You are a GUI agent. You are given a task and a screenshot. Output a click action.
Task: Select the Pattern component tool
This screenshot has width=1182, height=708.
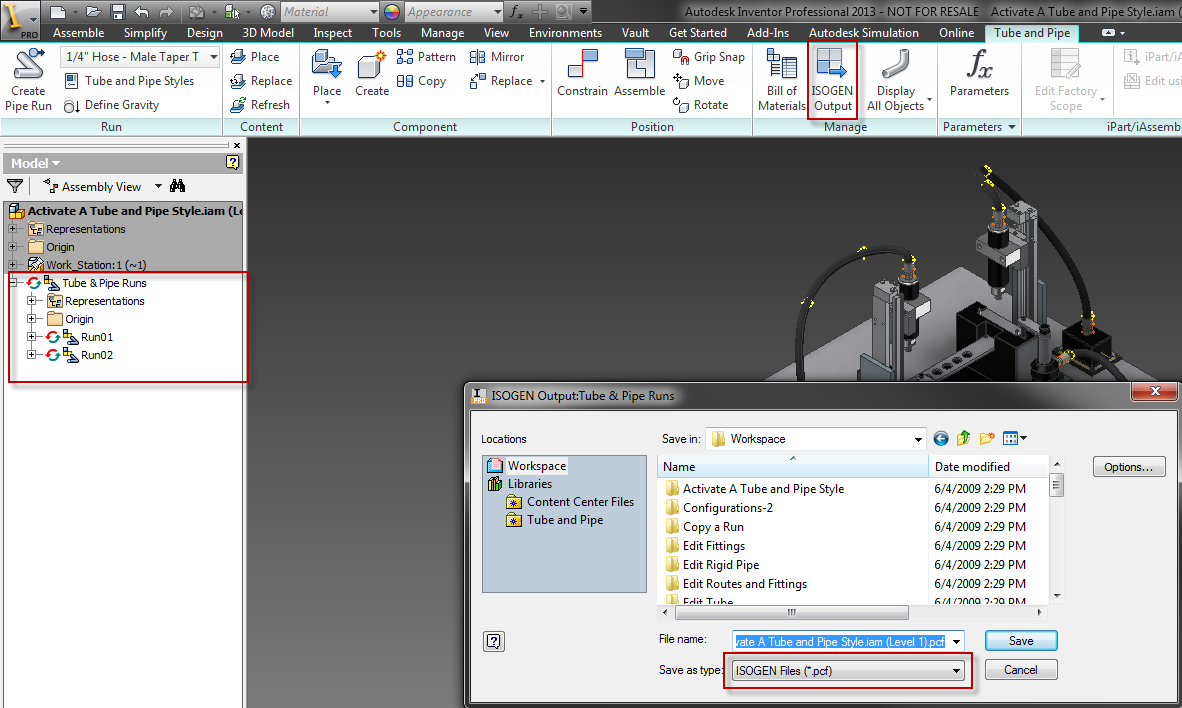click(426, 57)
